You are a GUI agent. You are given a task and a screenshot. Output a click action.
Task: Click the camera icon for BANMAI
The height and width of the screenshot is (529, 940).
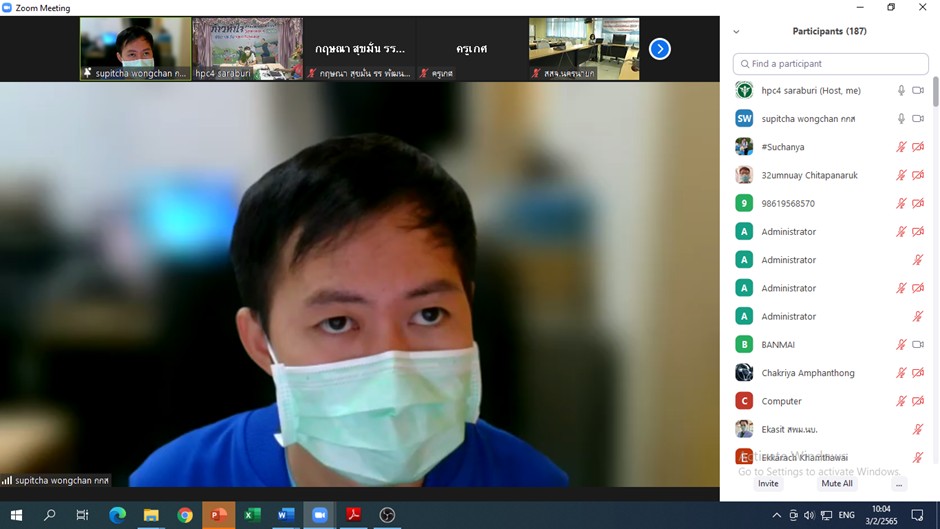tap(918, 344)
